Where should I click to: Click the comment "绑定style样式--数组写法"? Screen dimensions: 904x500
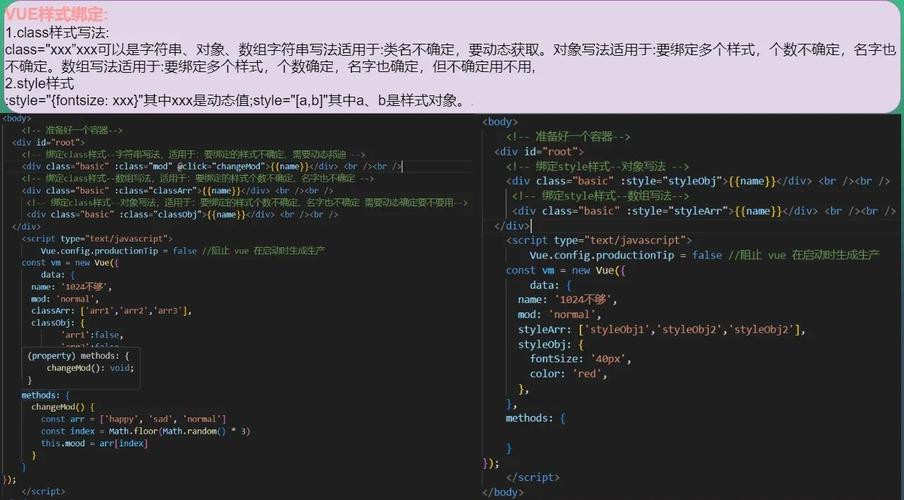tap(600, 196)
